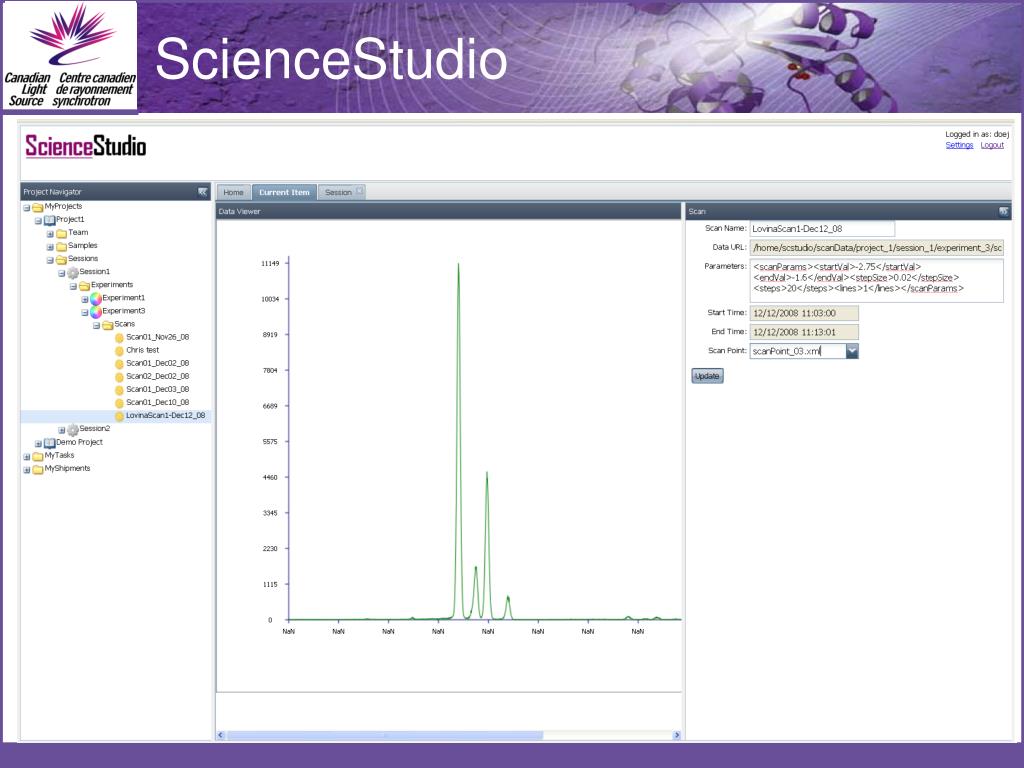The width and height of the screenshot is (1024, 768).
Task: Select Scan01_Dec03_08 in the tree
Action: pyautogui.click(x=157, y=389)
